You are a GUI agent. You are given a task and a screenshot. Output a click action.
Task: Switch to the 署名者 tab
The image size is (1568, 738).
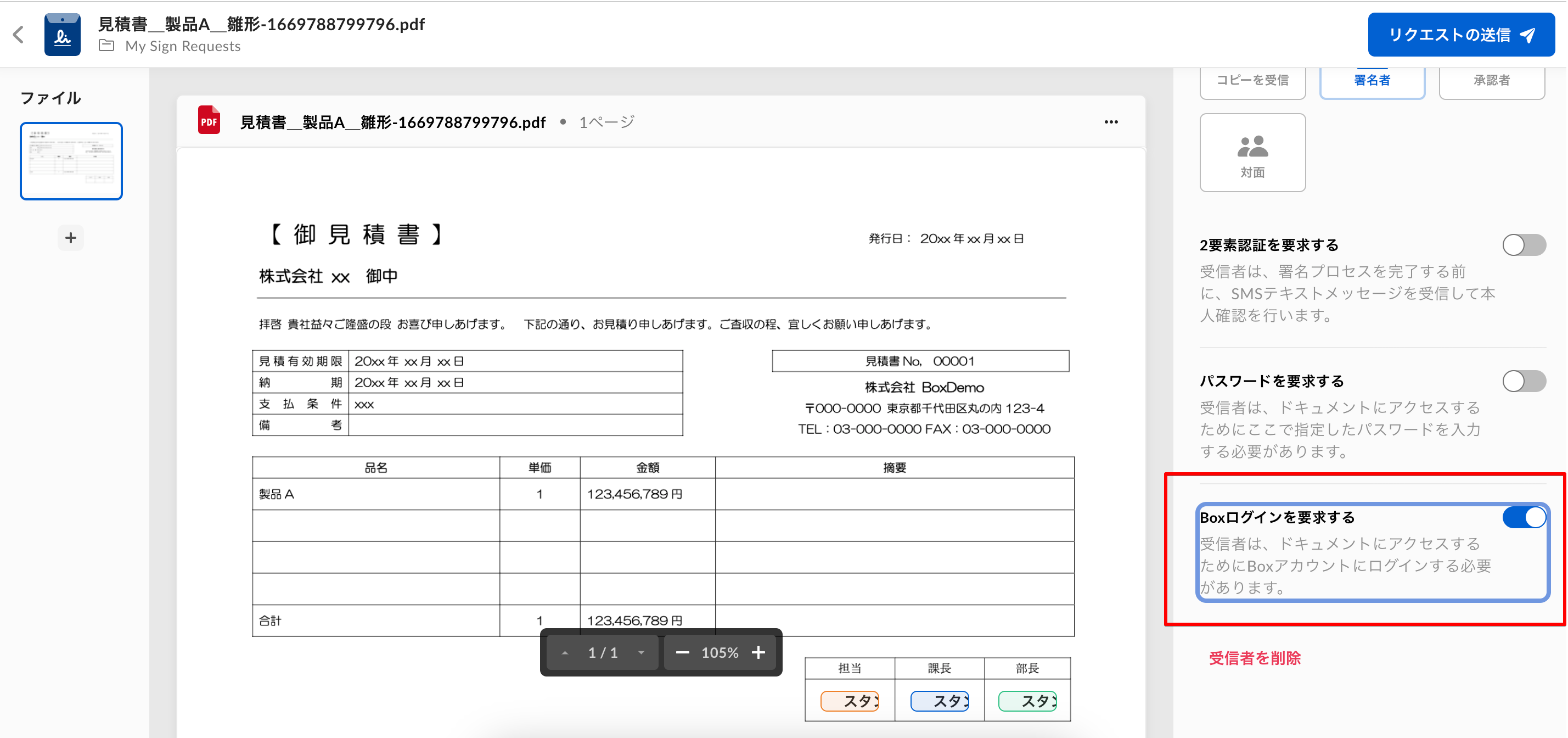(x=1372, y=79)
